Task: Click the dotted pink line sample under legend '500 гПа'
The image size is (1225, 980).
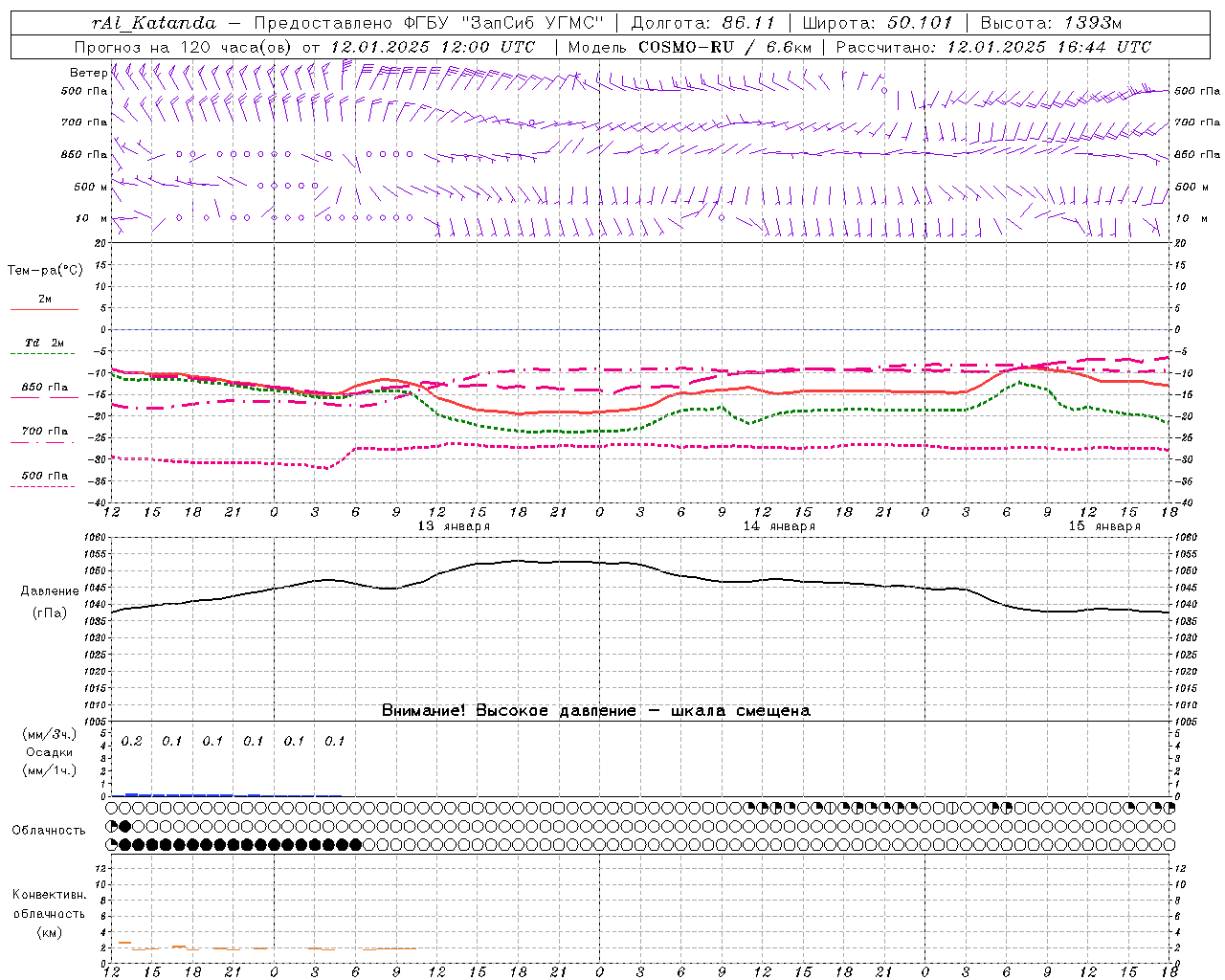Action: [42, 486]
